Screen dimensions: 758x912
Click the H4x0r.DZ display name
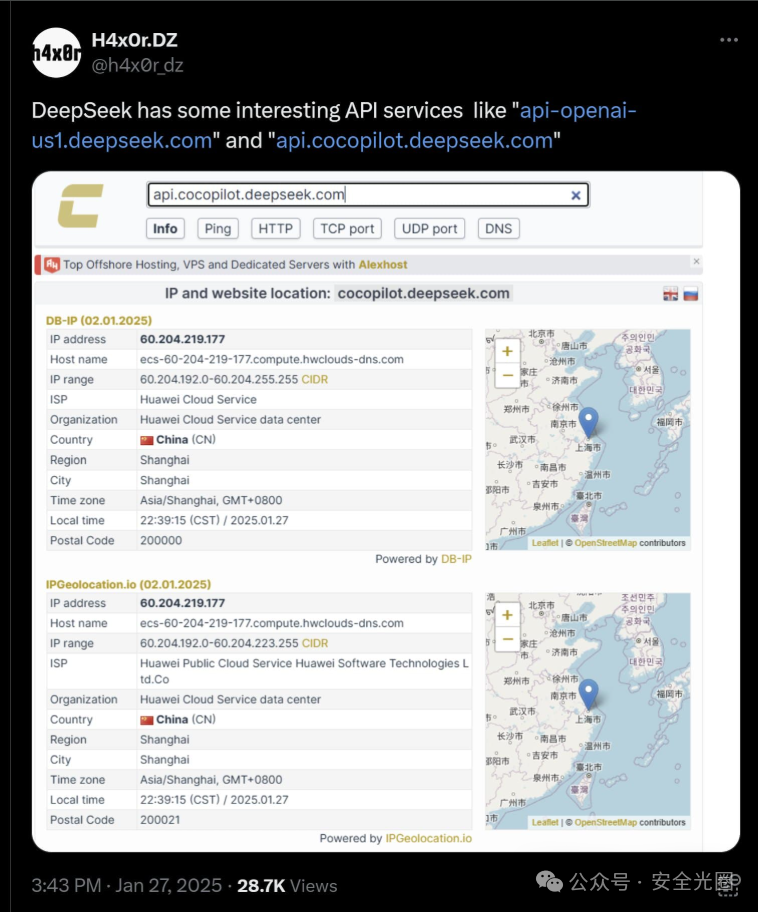[x=134, y=40]
